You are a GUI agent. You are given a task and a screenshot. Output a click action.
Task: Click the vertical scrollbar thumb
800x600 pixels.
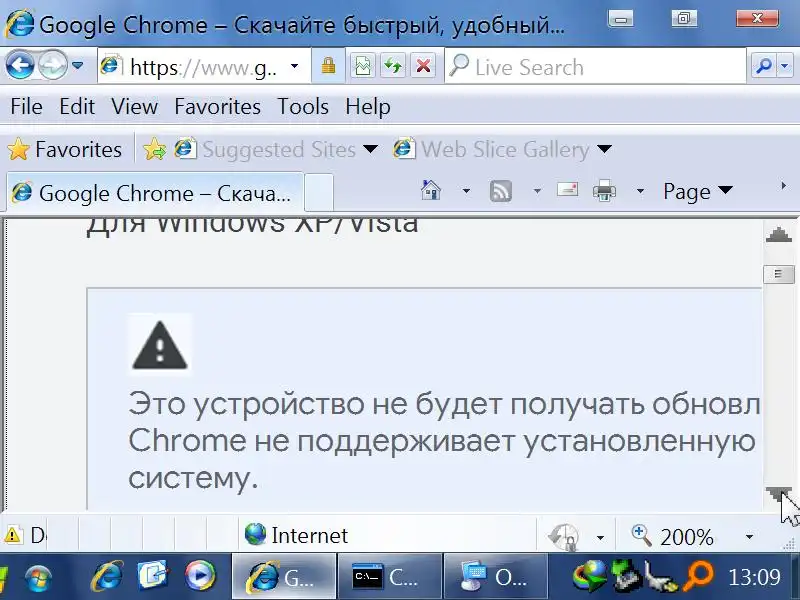[x=779, y=274]
